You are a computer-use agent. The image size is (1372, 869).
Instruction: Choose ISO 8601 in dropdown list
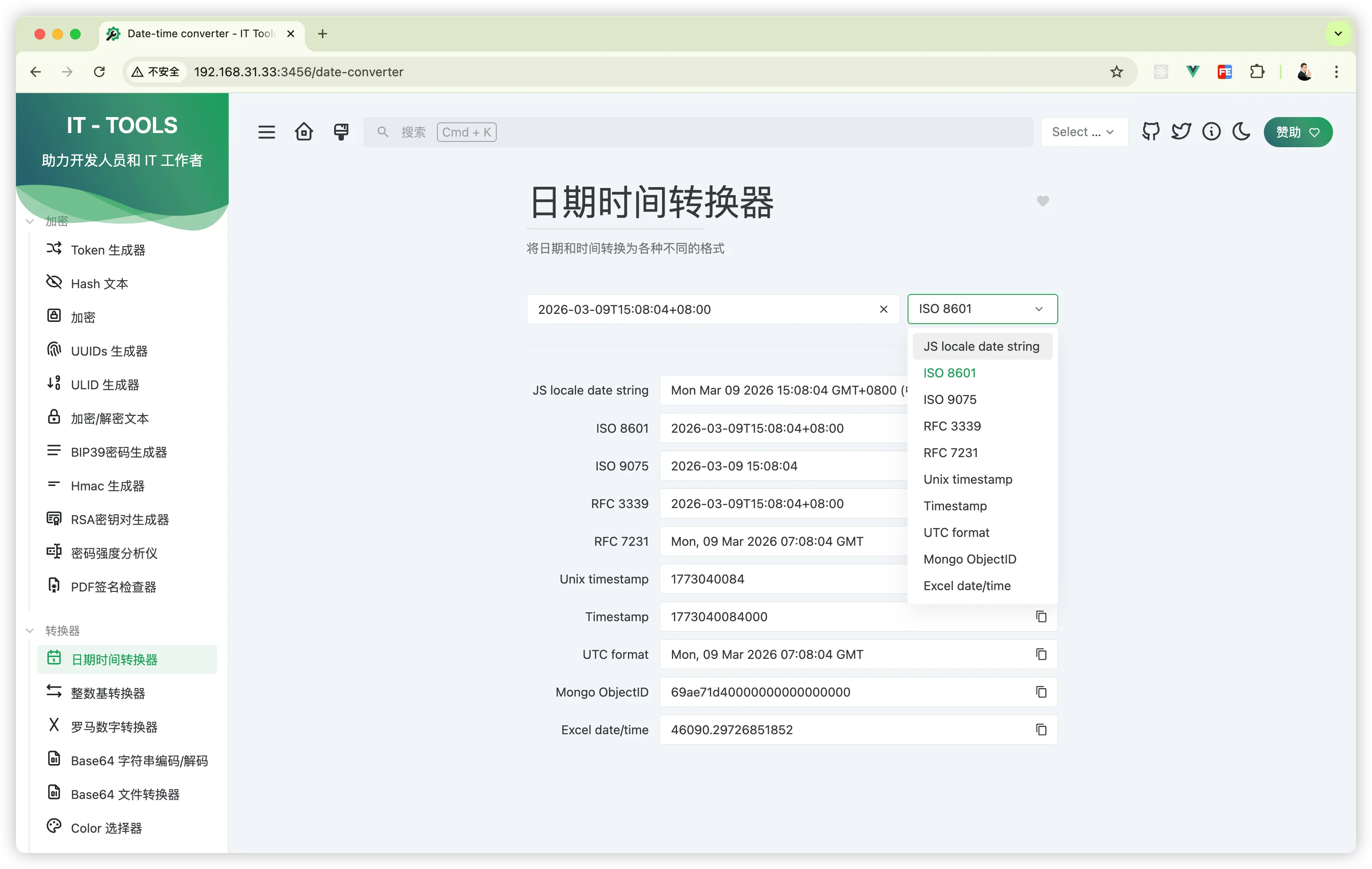coord(982,373)
